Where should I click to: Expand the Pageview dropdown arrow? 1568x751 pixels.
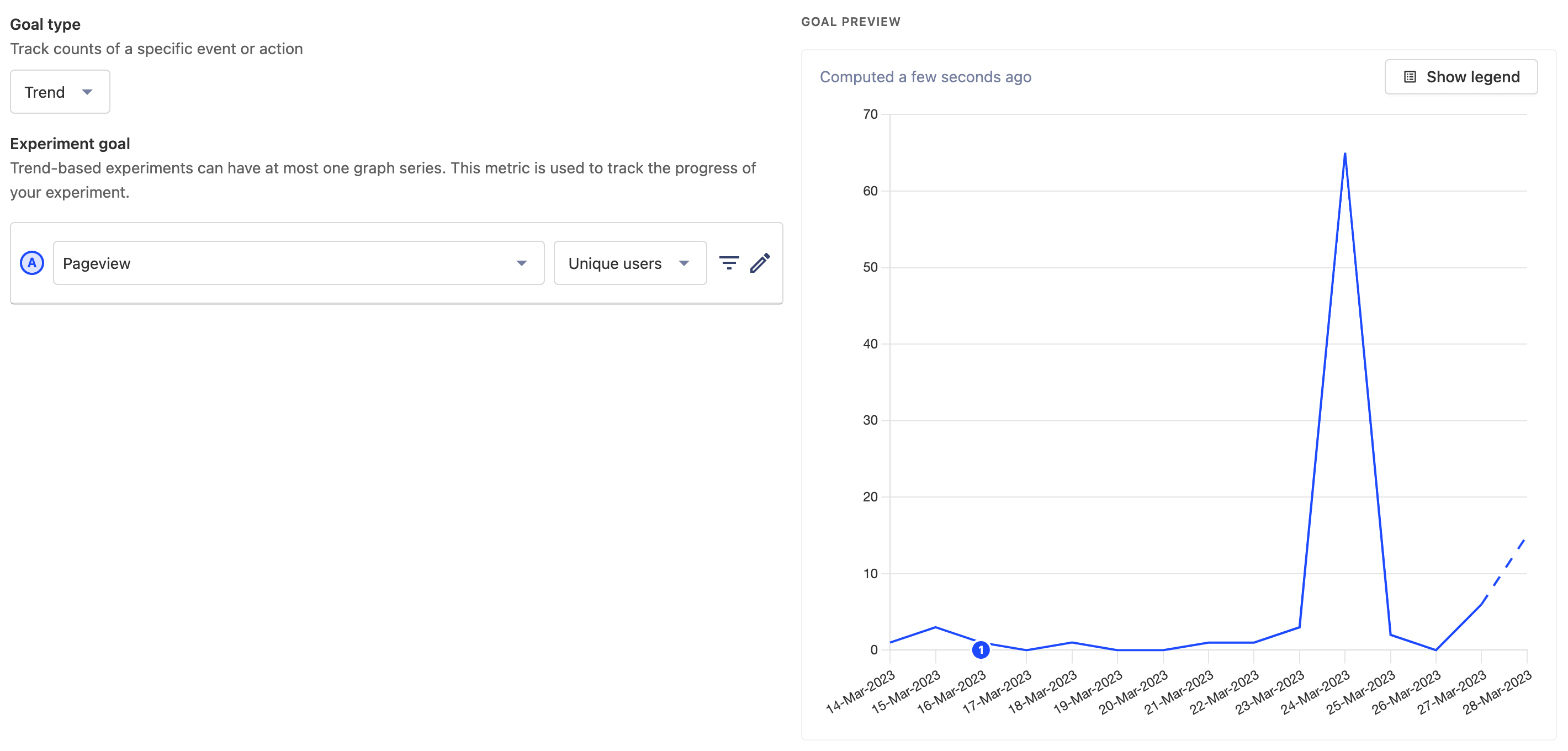[x=522, y=263]
